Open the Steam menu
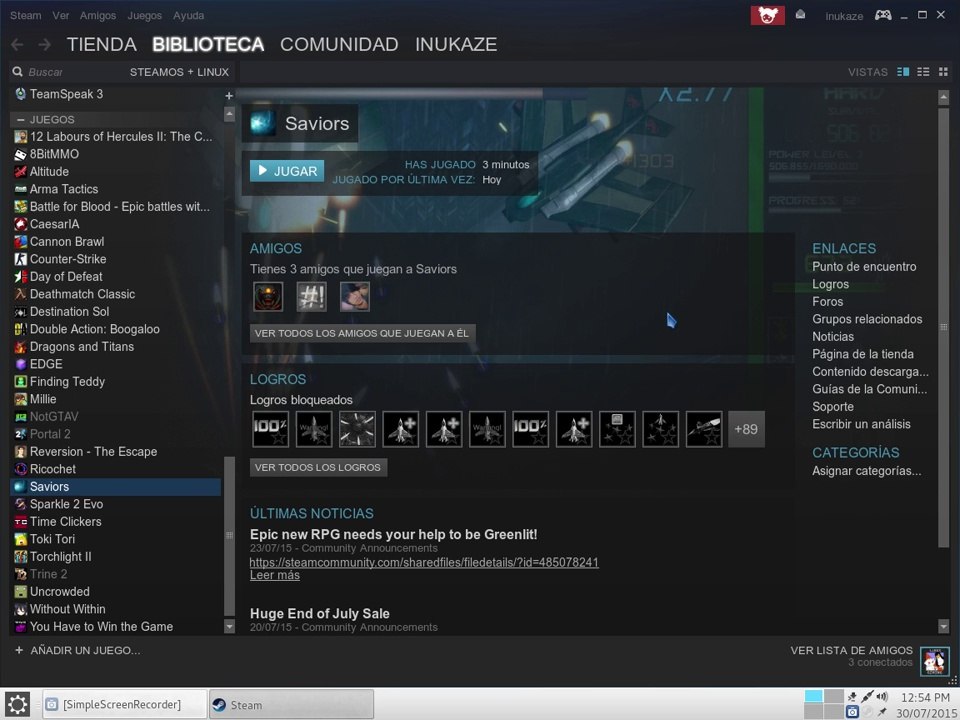 click(26, 15)
